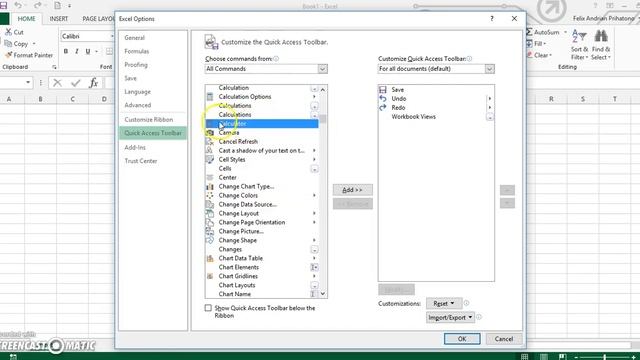
Task: Click the AutoSum button
Action: pyautogui.click(x=543, y=32)
